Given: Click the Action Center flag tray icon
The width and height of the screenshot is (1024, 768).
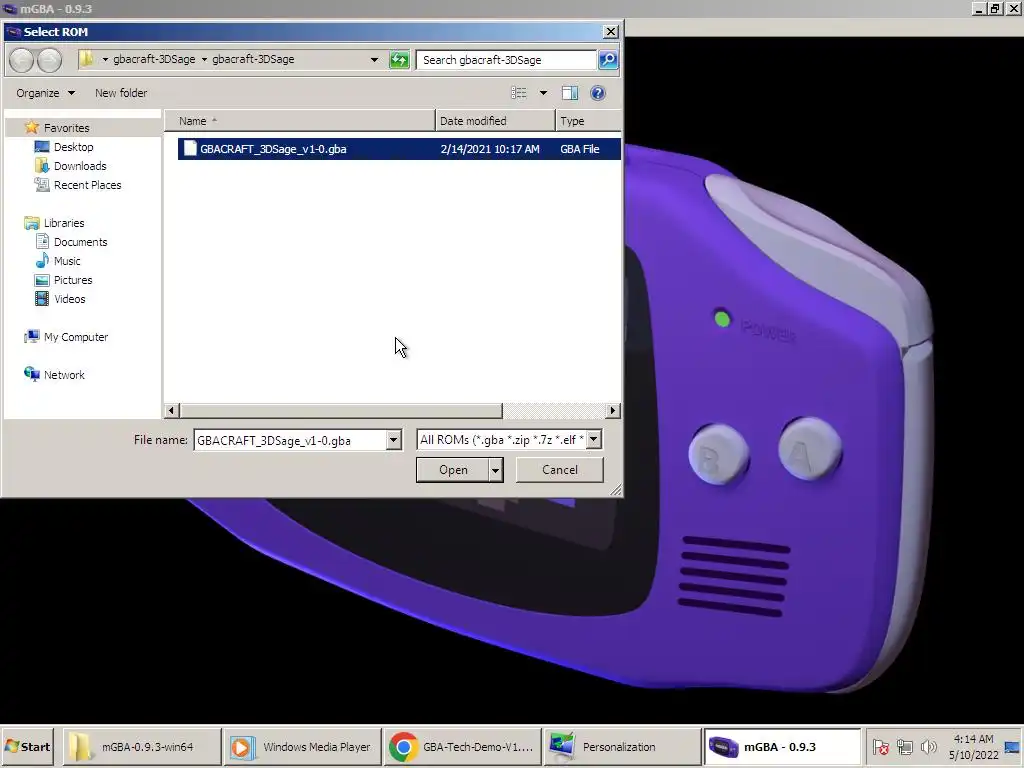Looking at the screenshot, I should click(x=880, y=746).
